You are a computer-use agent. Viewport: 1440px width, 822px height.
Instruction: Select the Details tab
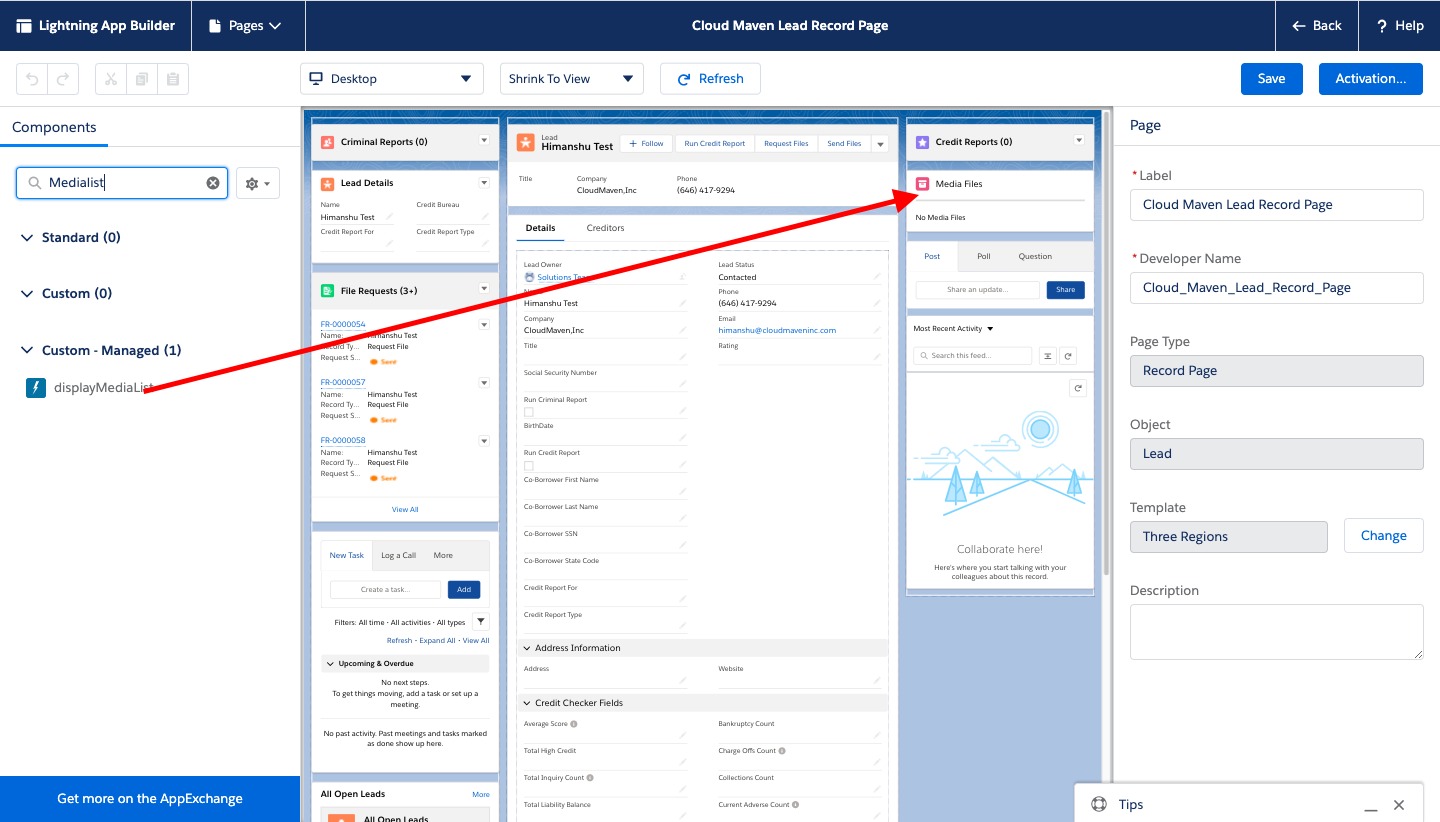pyautogui.click(x=541, y=228)
